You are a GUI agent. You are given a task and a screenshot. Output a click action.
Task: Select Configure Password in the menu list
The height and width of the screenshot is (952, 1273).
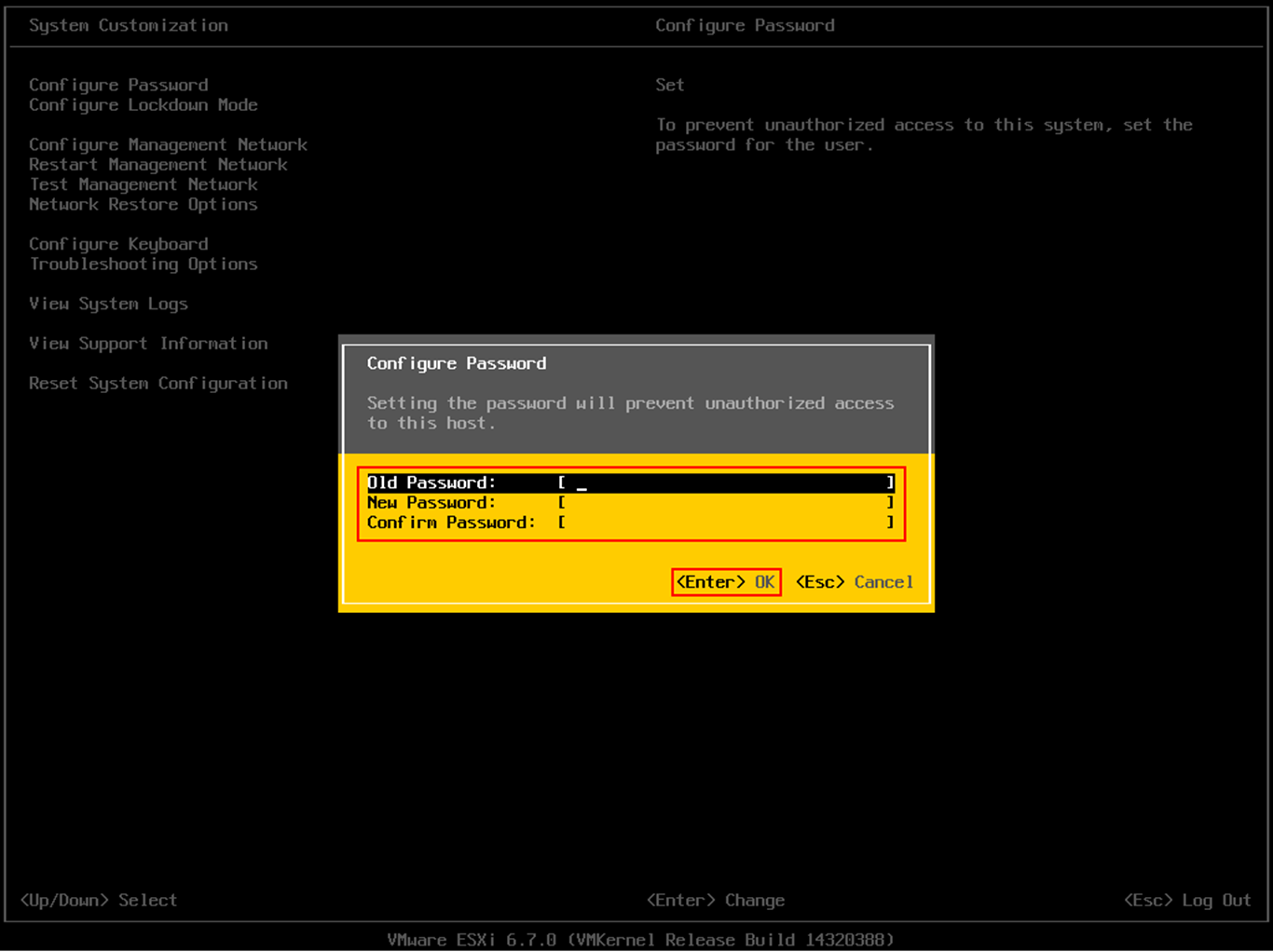pyautogui.click(x=118, y=85)
